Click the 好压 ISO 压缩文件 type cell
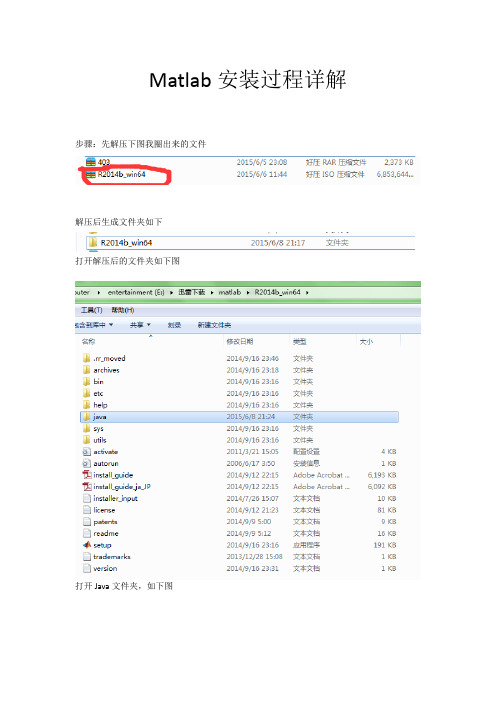Viewport: 496px width, 702px height. tap(335, 175)
